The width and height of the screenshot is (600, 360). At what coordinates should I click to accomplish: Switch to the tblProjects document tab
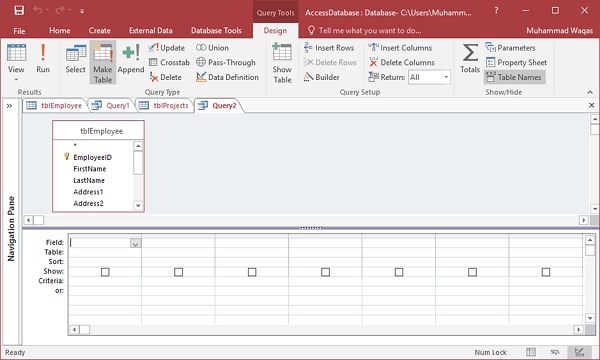pos(164,106)
